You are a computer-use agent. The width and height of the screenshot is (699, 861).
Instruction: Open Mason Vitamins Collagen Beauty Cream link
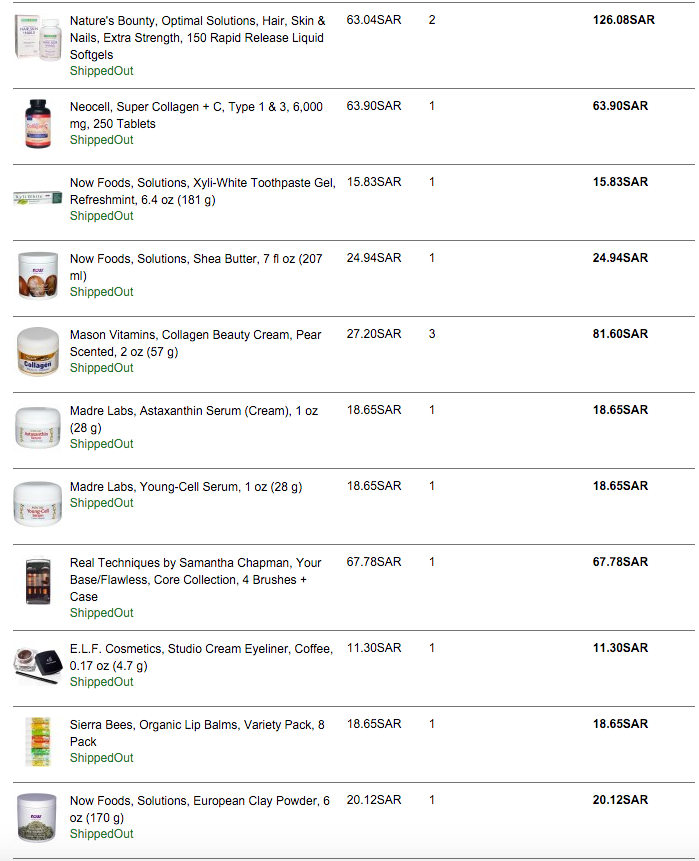pos(195,342)
